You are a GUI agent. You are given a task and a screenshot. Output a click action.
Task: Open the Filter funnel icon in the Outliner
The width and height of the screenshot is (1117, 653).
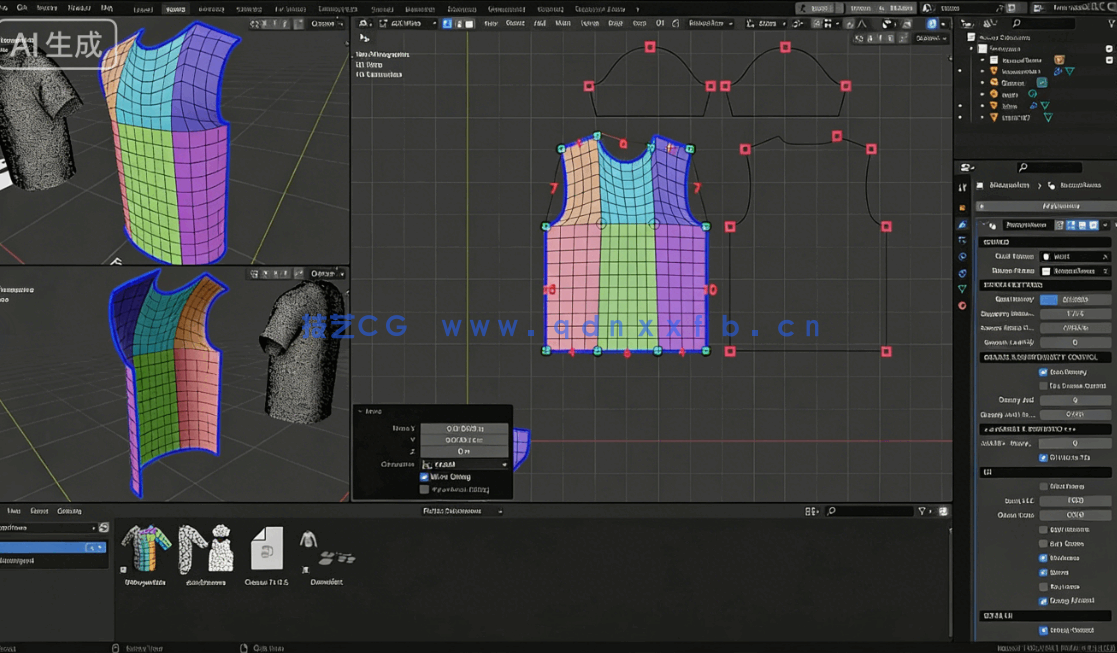pyautogui.click(x=1110, y=22)
